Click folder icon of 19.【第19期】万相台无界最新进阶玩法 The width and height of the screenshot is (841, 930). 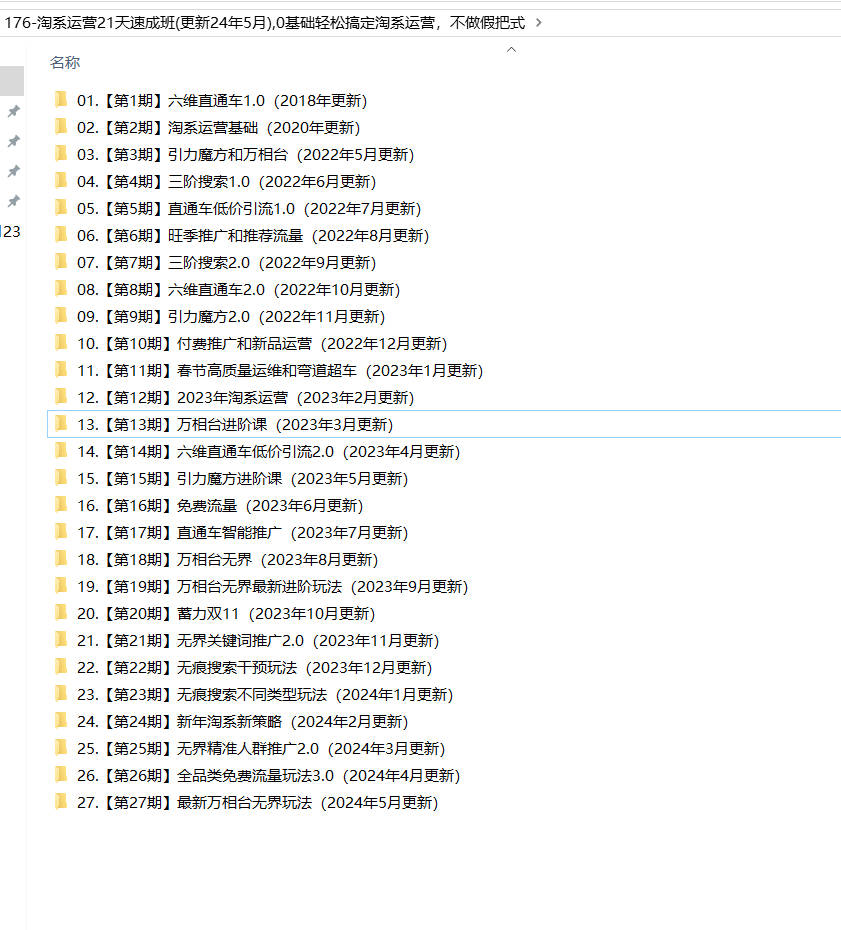coord(61,585)
